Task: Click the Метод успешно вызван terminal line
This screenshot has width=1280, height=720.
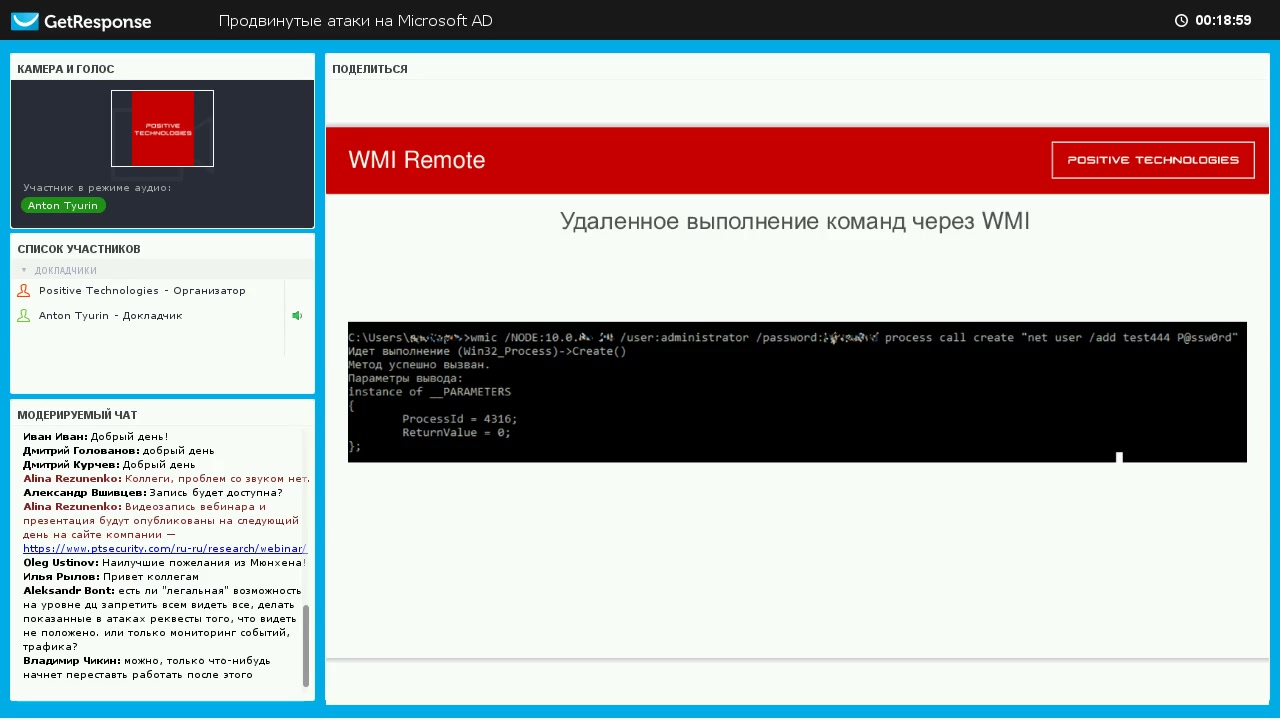Action: pos(419,365)
